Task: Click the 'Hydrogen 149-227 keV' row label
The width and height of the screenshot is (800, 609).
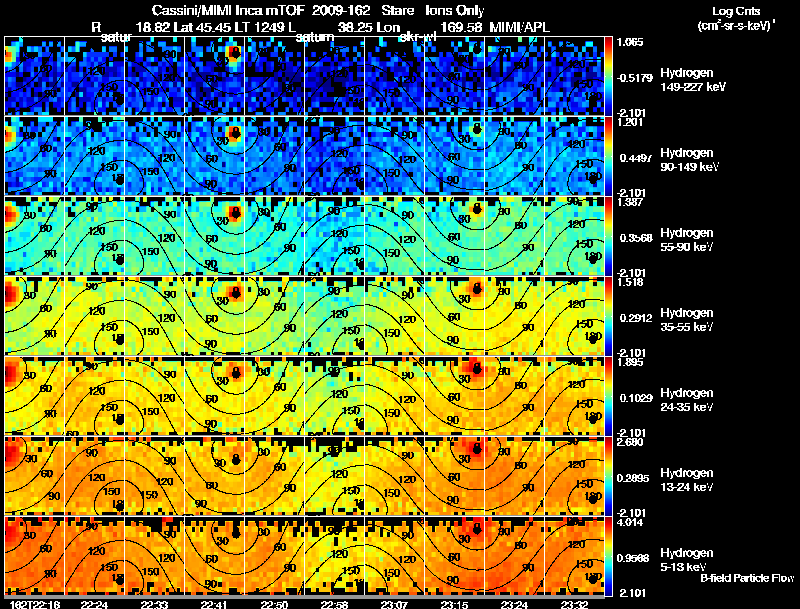Action: [x=693, y=80]
